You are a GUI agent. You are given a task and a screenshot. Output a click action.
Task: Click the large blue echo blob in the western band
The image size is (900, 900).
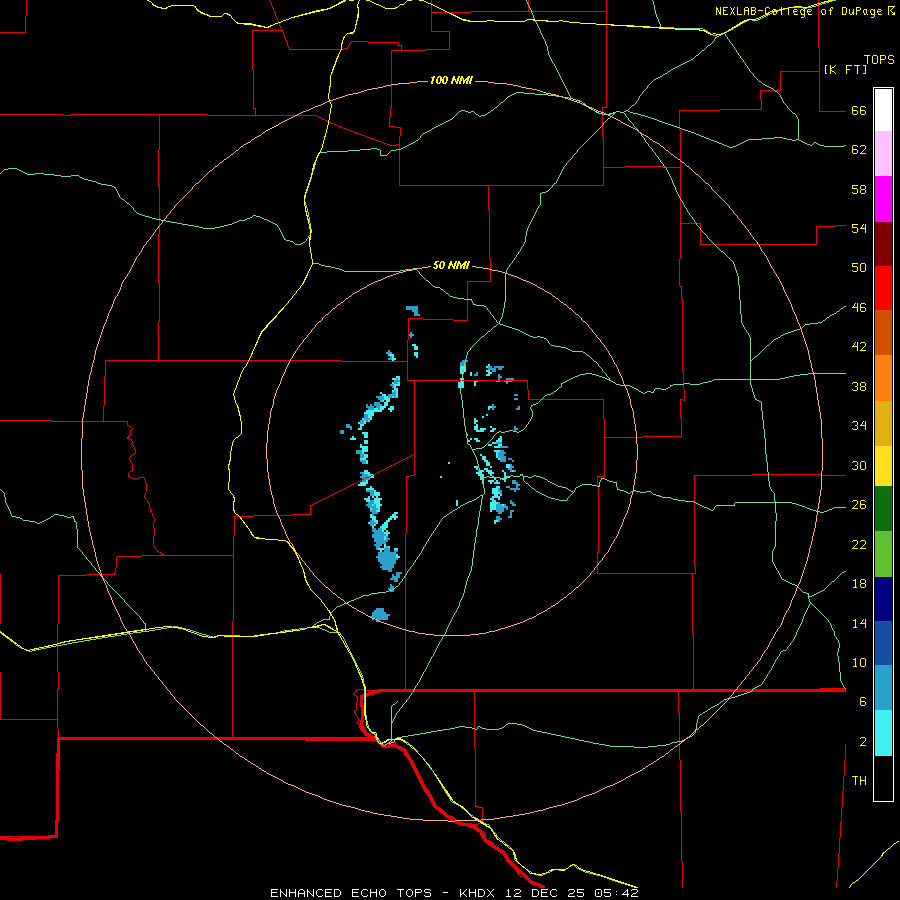(387, 557)
